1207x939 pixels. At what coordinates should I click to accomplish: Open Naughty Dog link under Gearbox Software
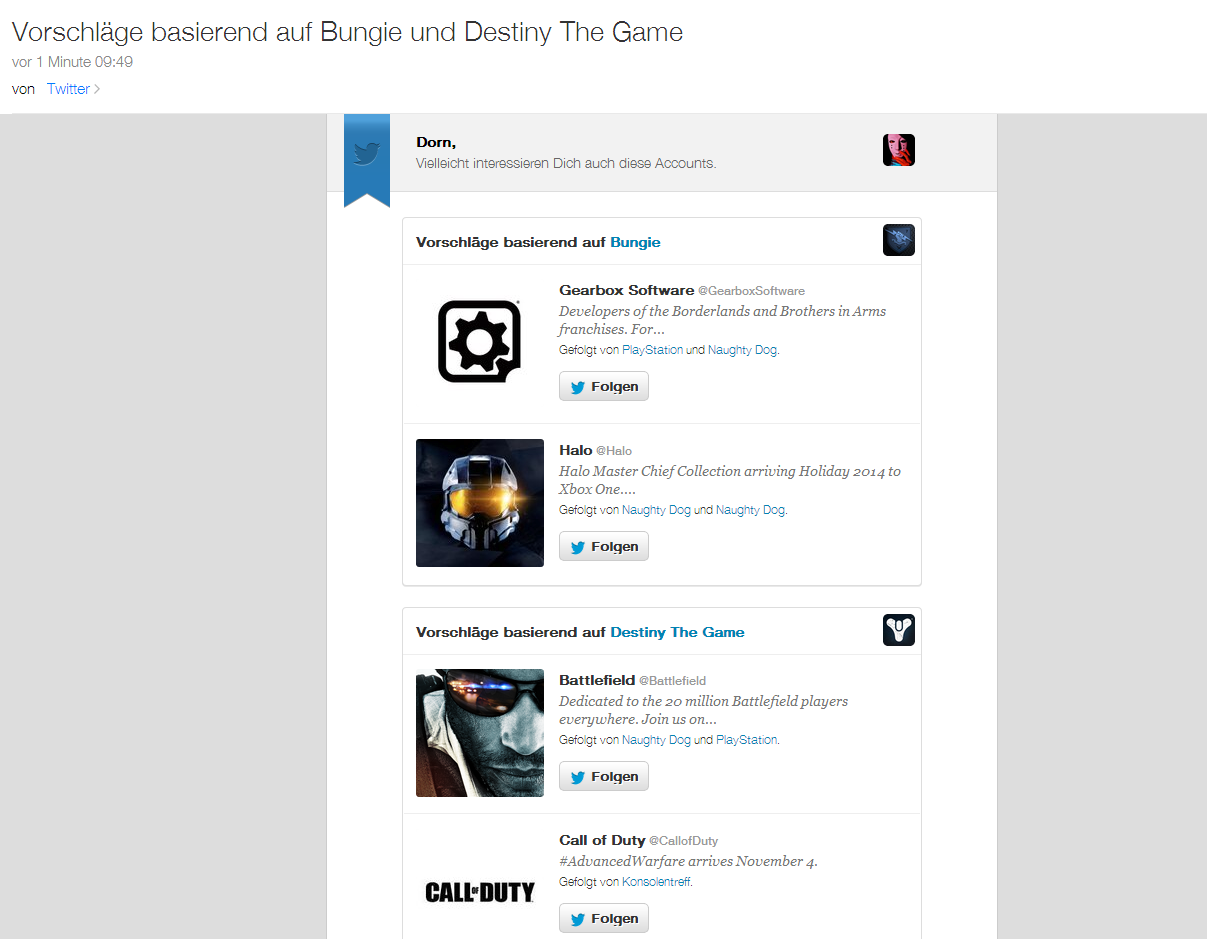click(743, 350)
